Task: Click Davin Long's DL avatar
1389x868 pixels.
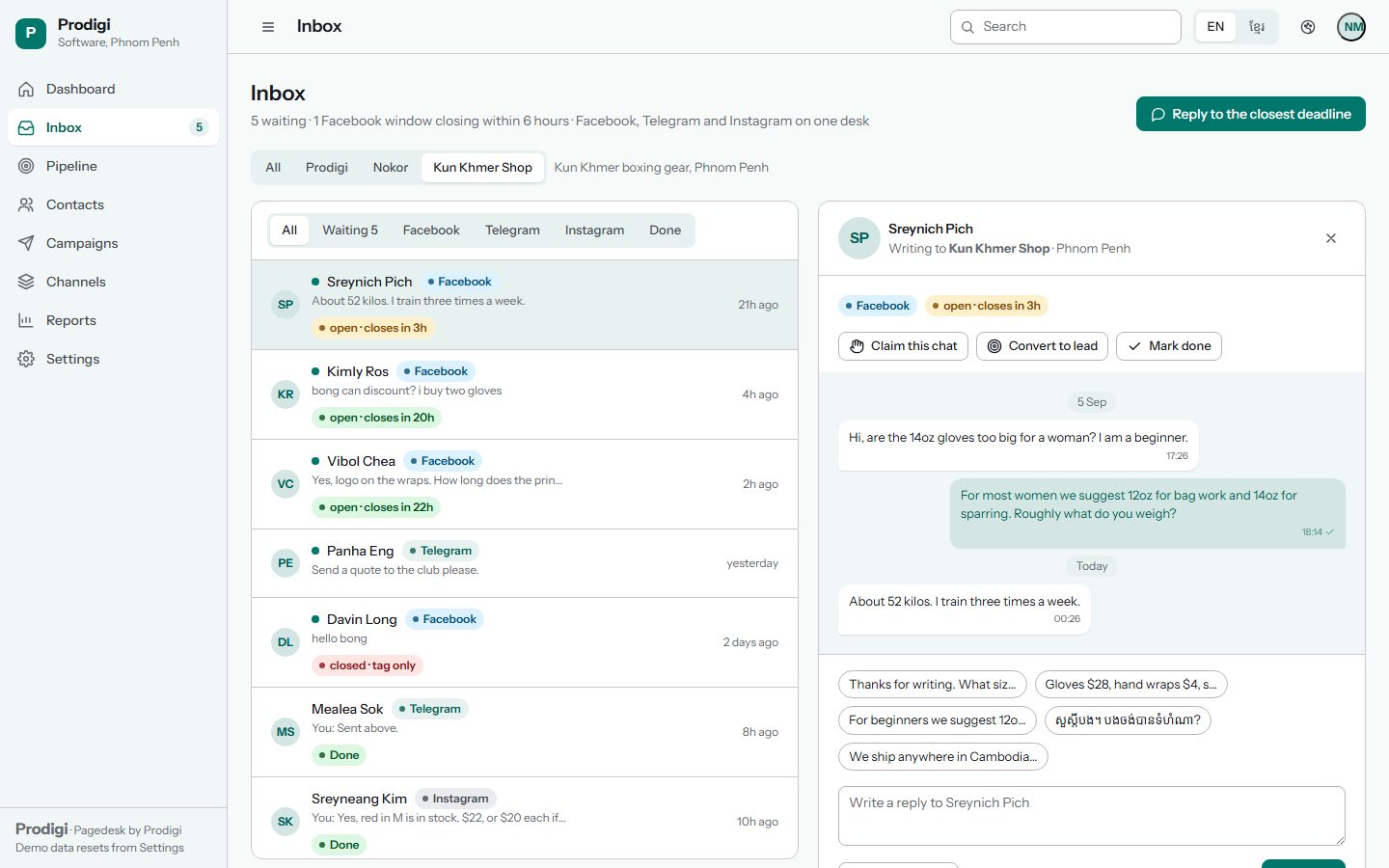Action: (x=286, y=642)
